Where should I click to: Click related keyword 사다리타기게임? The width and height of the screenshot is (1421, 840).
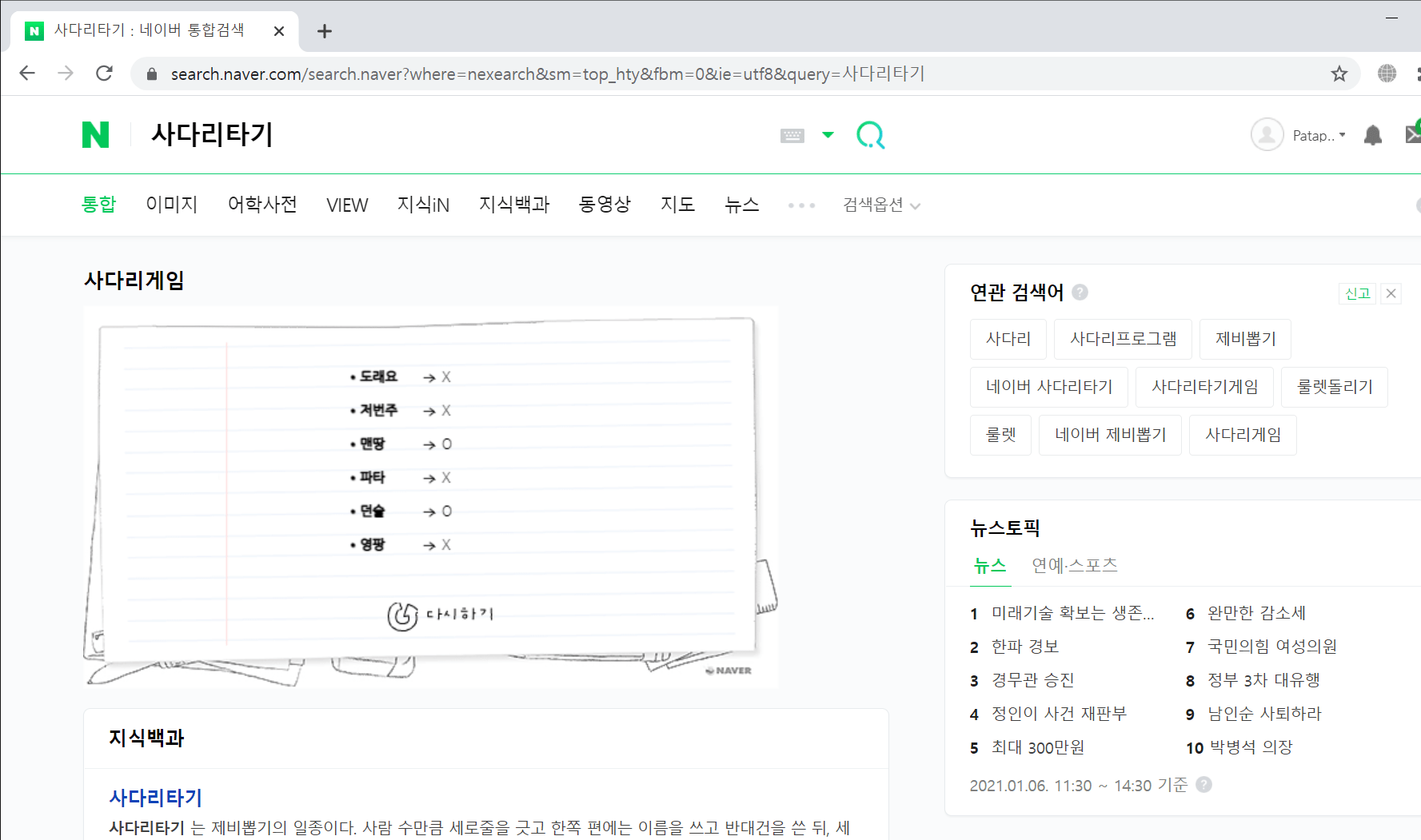pyautogui.click(x=1204, y=387)
